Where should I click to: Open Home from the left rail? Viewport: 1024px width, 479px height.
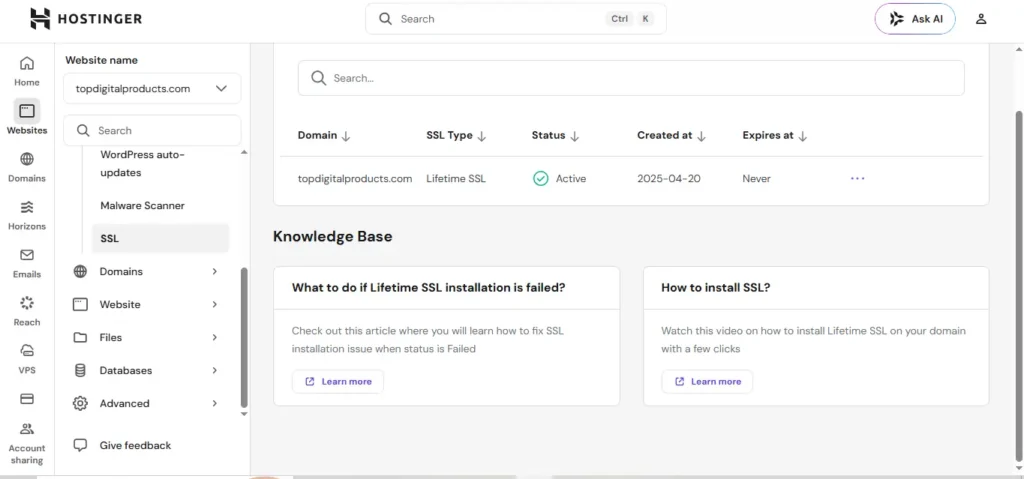pyautogui.click(x=27, y=71)
